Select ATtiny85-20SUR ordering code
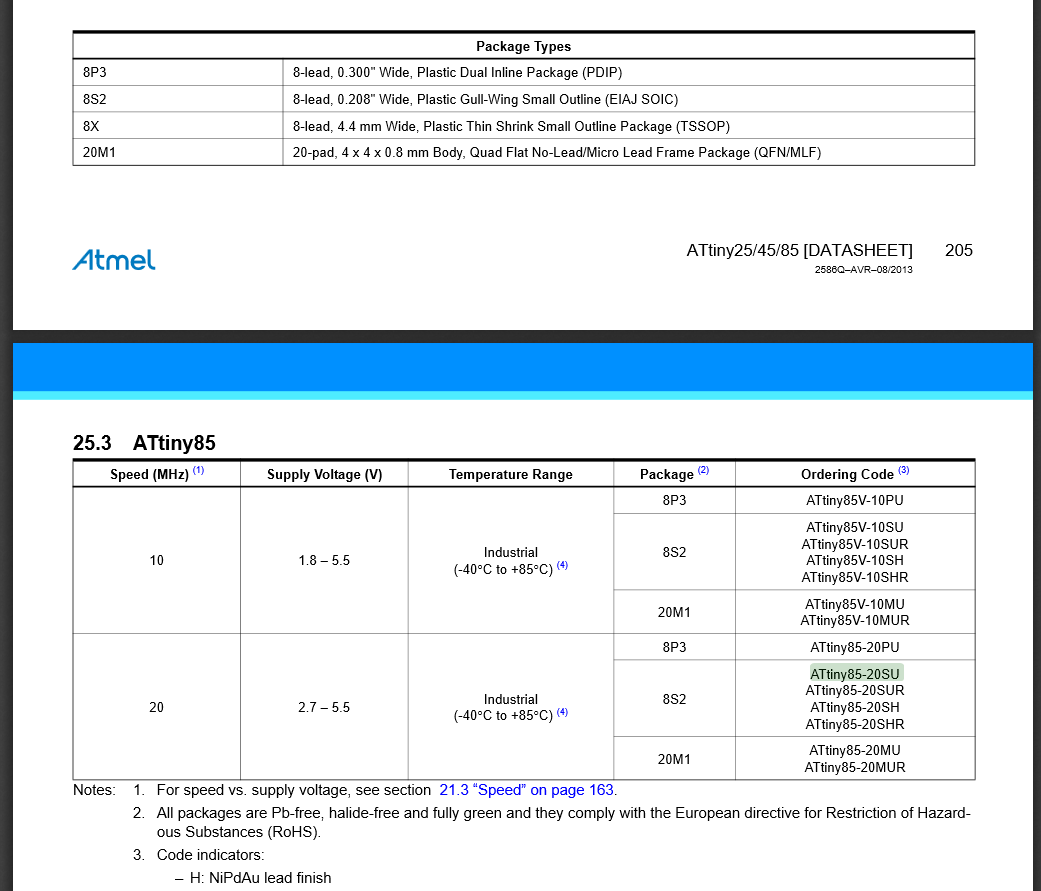Image resolution: width=1041 pixels, height=891 pixels. tap(855, 690)
